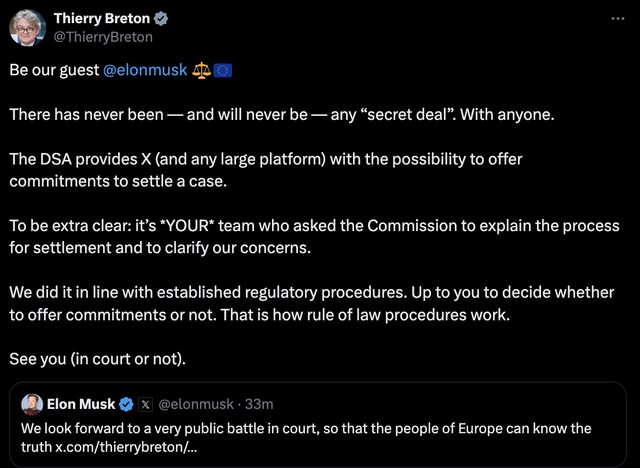
Task: Click the balance scales emoji
Action: 202,70
